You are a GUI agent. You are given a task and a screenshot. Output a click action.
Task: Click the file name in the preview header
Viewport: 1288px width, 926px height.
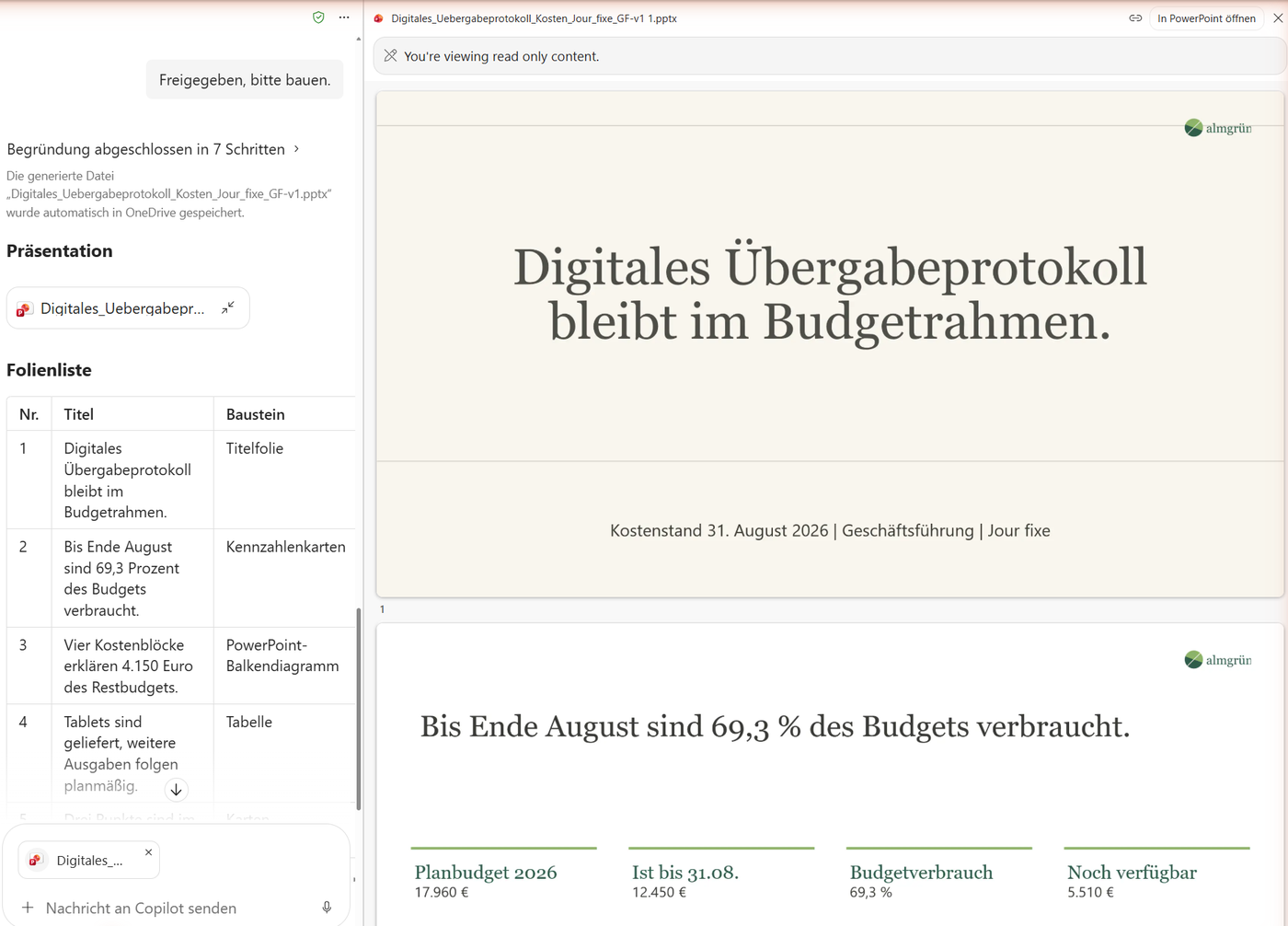[x=534, y=18]
